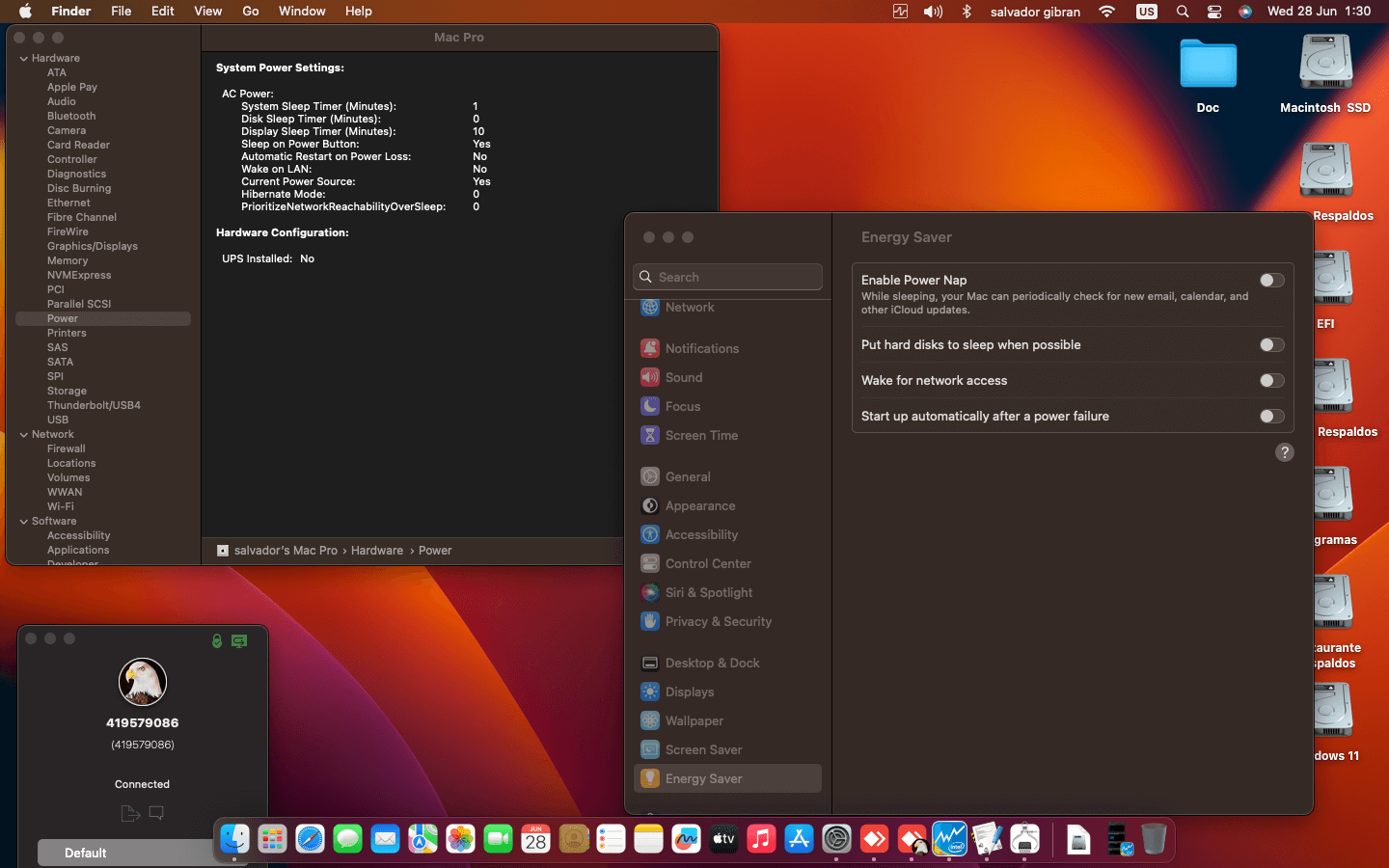Open Siri & Spotlight settings
1389x868 pixels.
[728, 592]
